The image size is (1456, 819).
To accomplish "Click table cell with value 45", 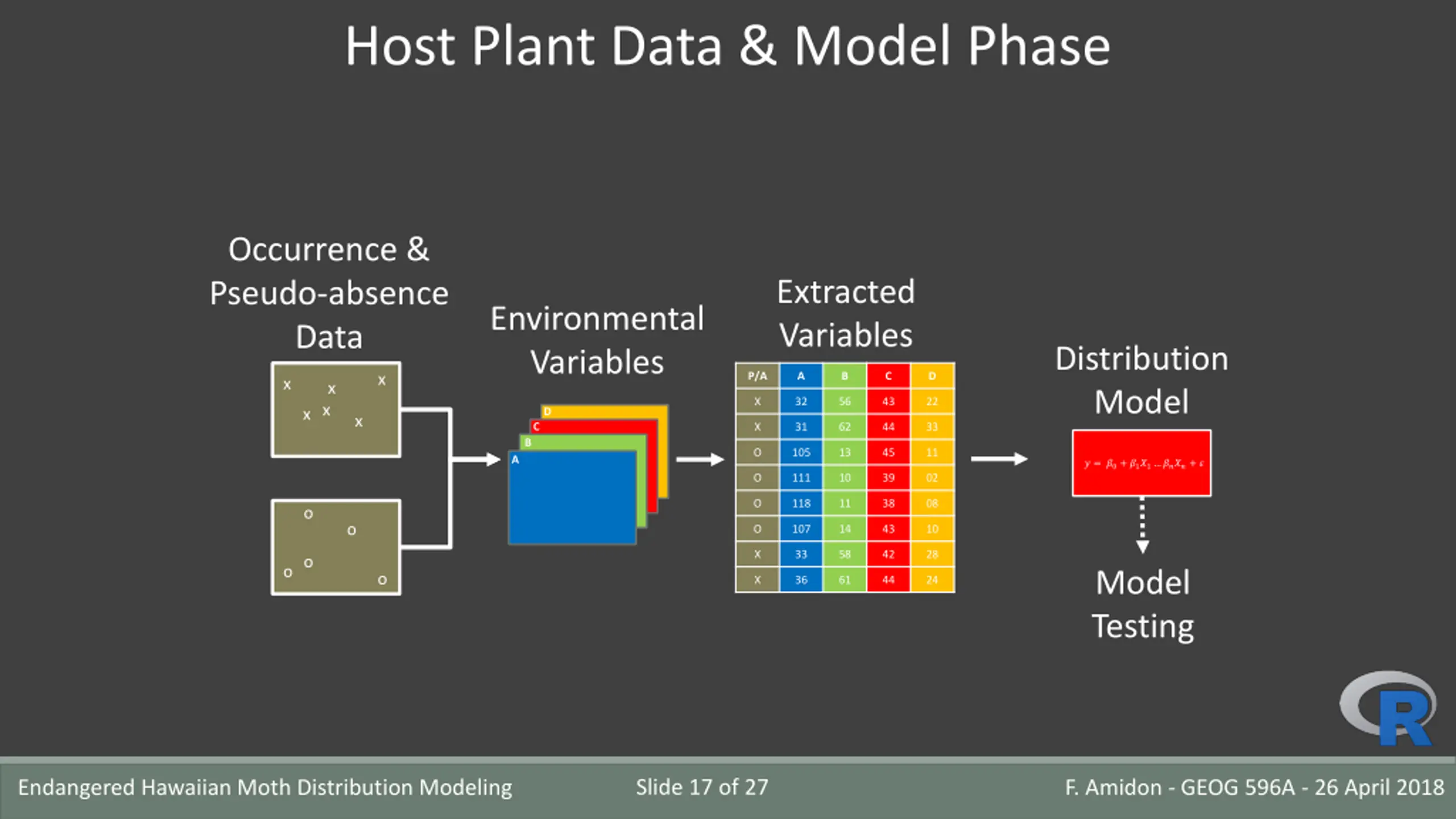I will click(888, 453).
